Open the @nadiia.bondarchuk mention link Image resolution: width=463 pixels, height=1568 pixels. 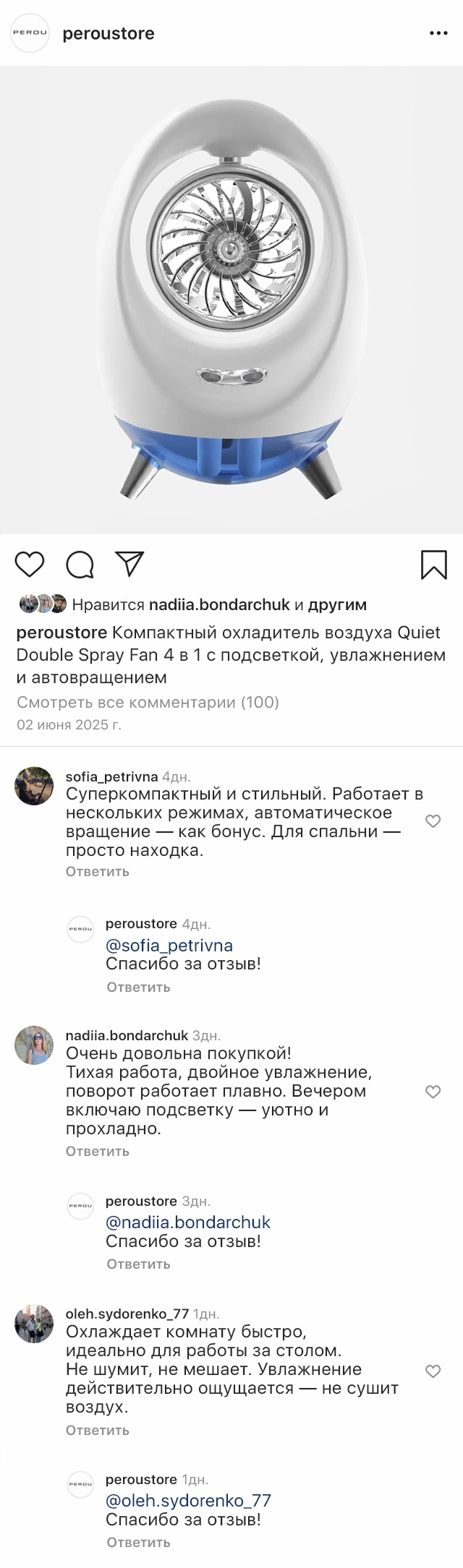(x=188, y=1222)
